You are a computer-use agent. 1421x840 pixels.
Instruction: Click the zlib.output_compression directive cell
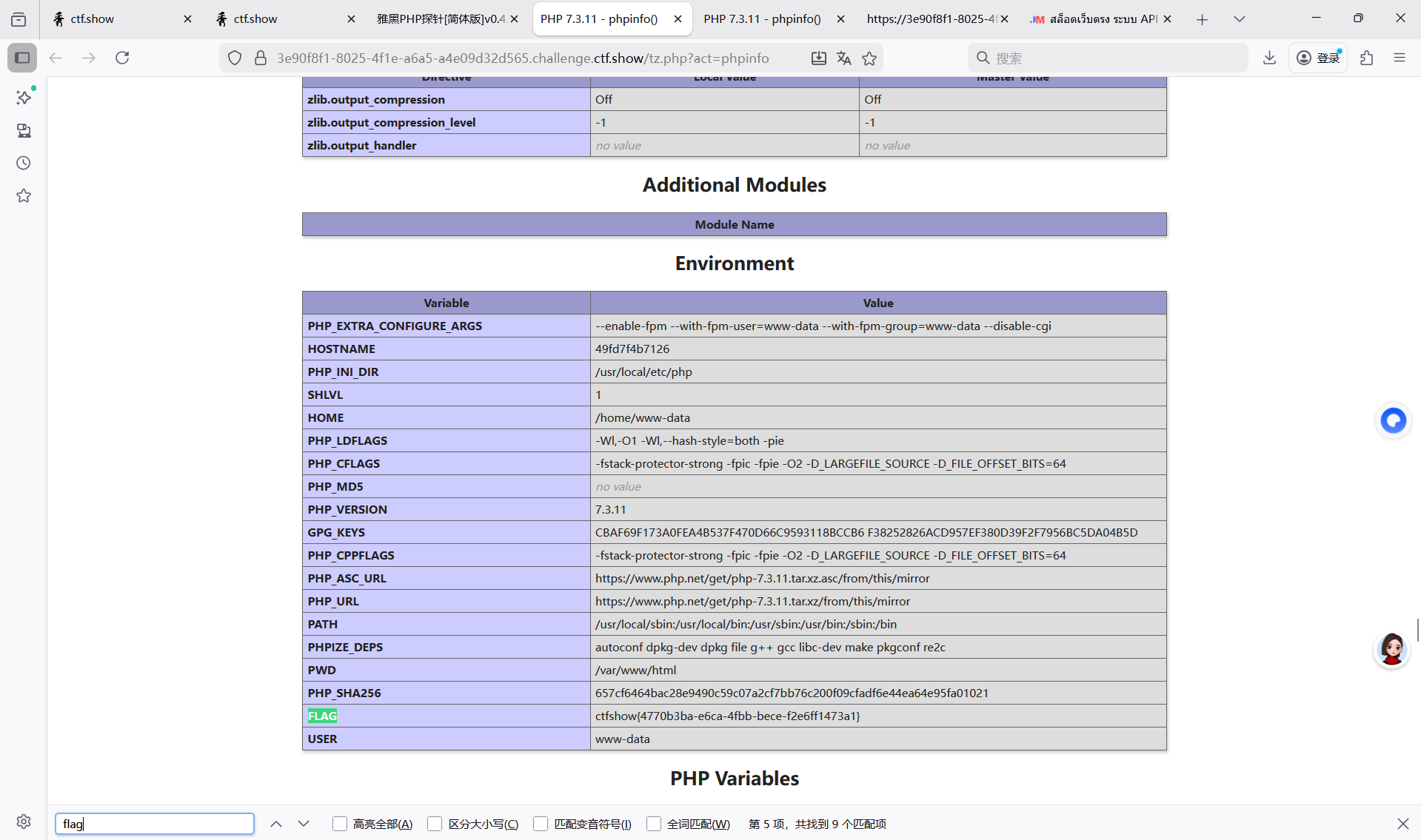coord(446,99)
